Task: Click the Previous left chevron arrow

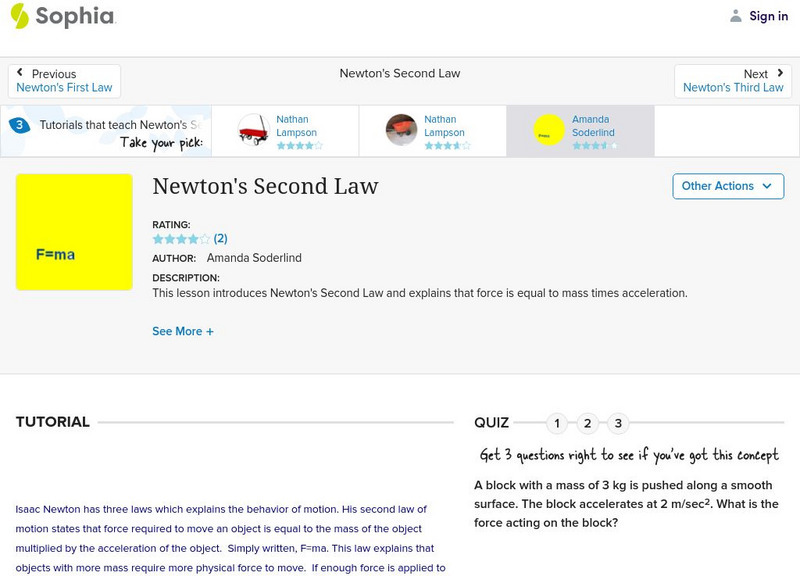Action: click(x=20, y=72)
